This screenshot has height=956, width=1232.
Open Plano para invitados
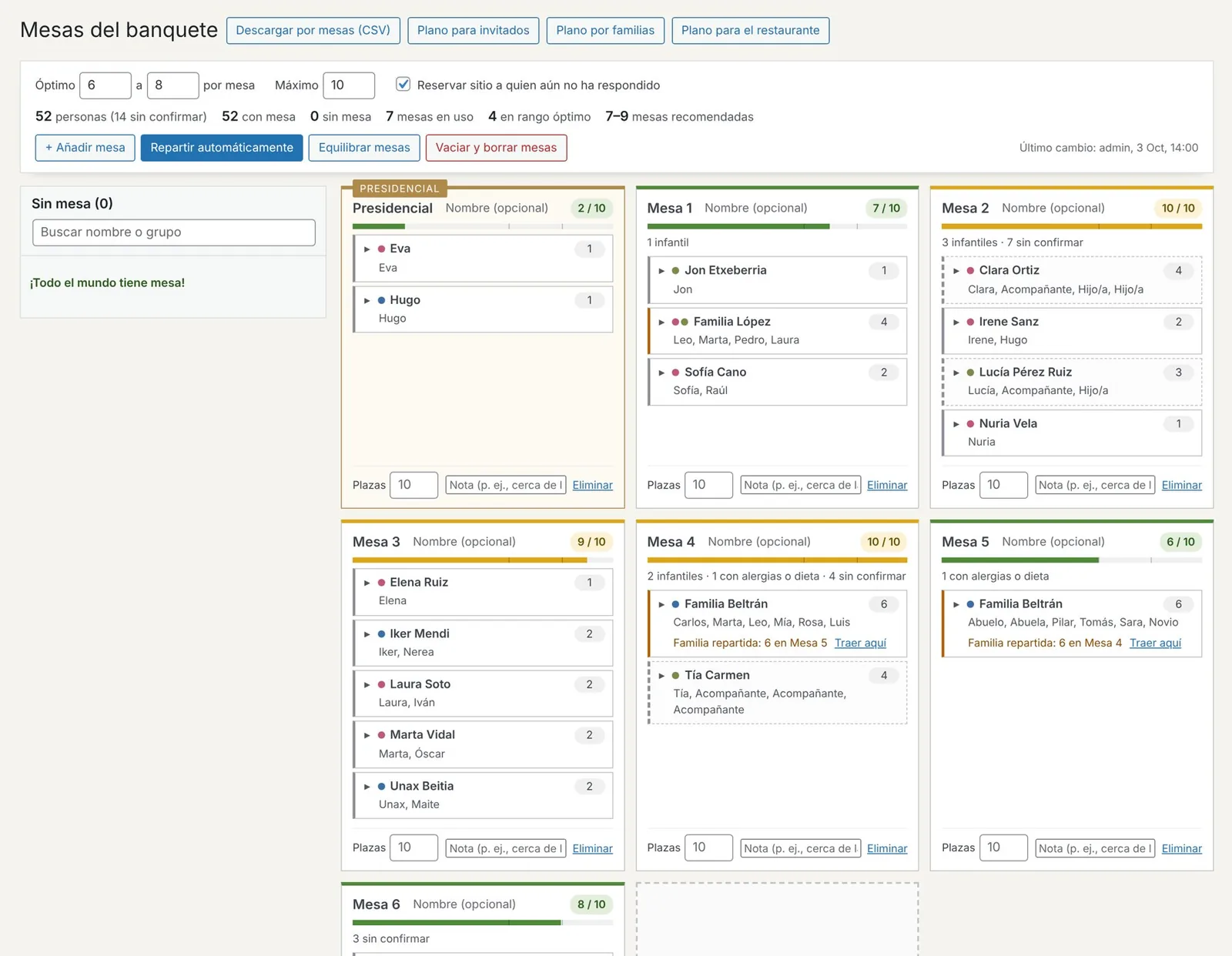[473, 30]
